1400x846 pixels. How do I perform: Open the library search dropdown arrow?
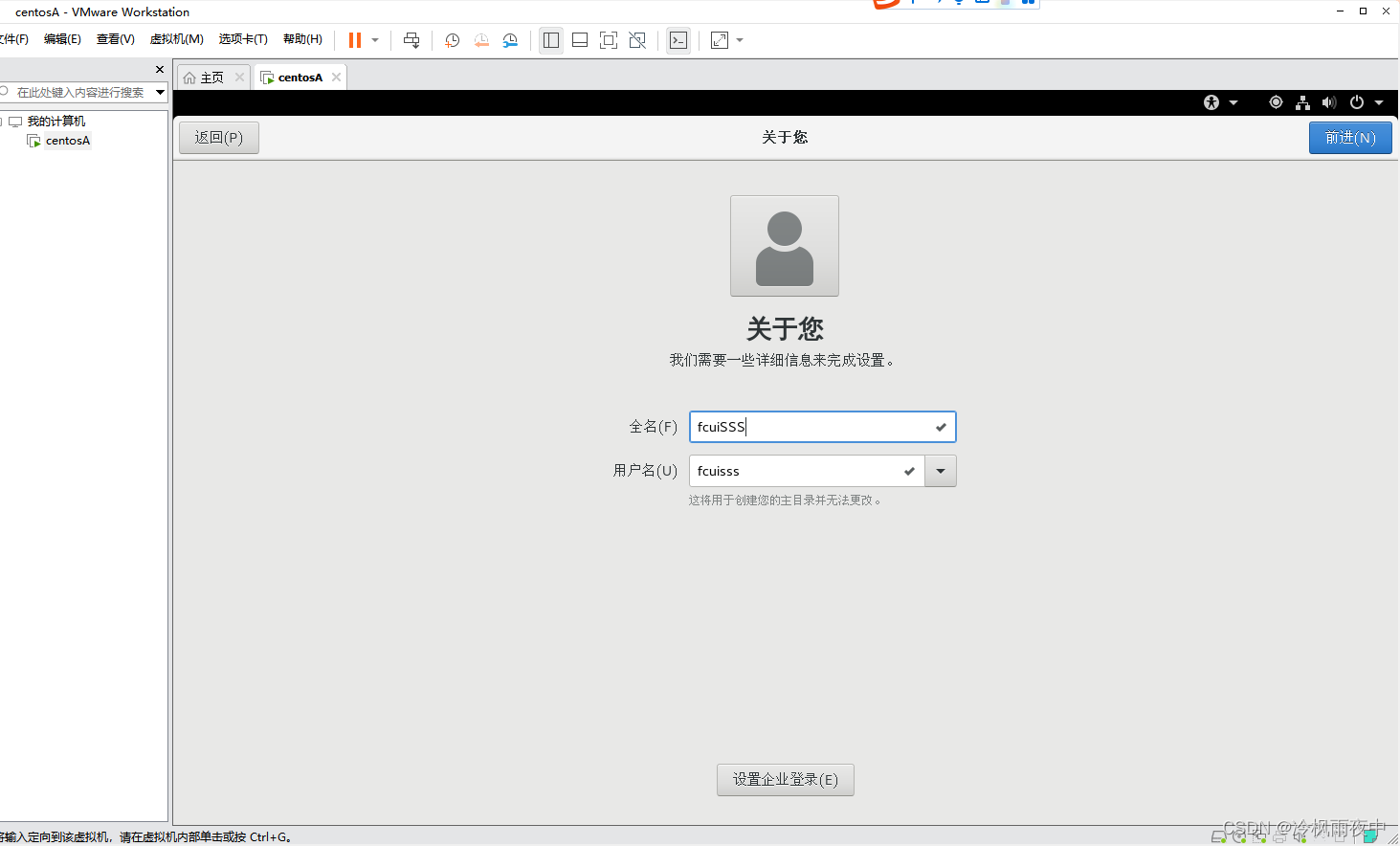[x=160, y=92]
